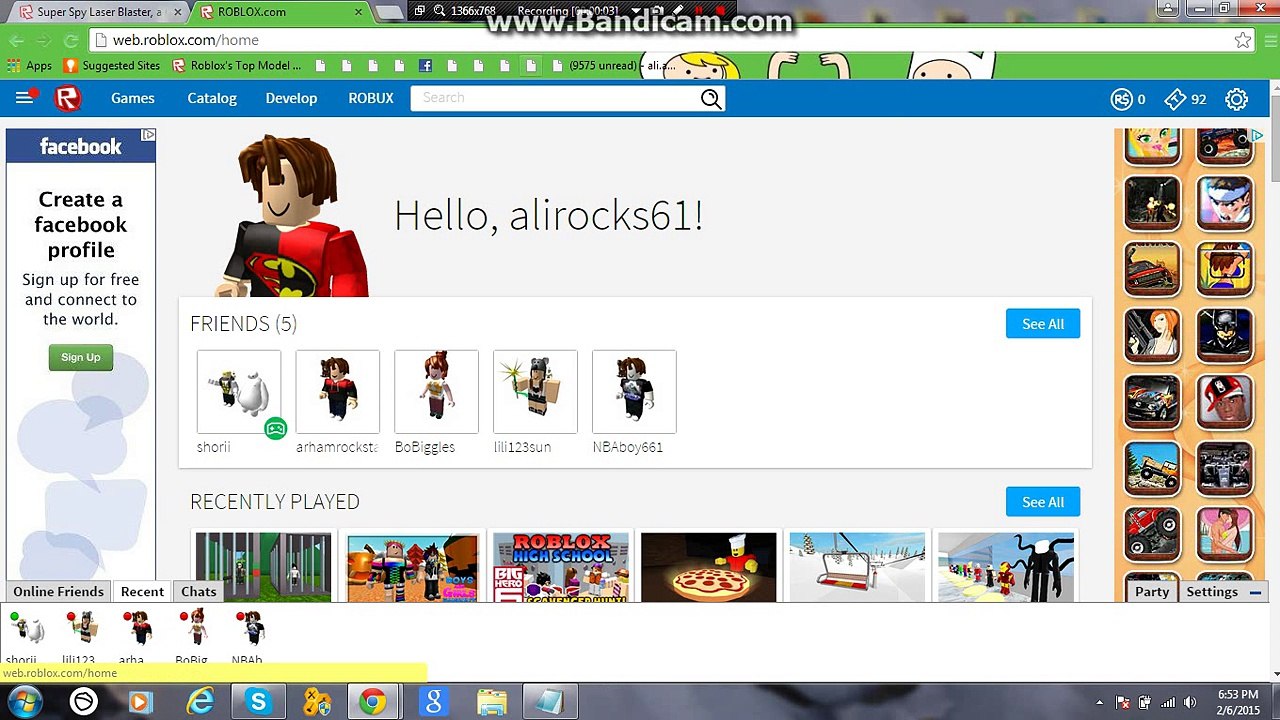Click the Party button in chat bar
1280x720 pixels.
1152,591
